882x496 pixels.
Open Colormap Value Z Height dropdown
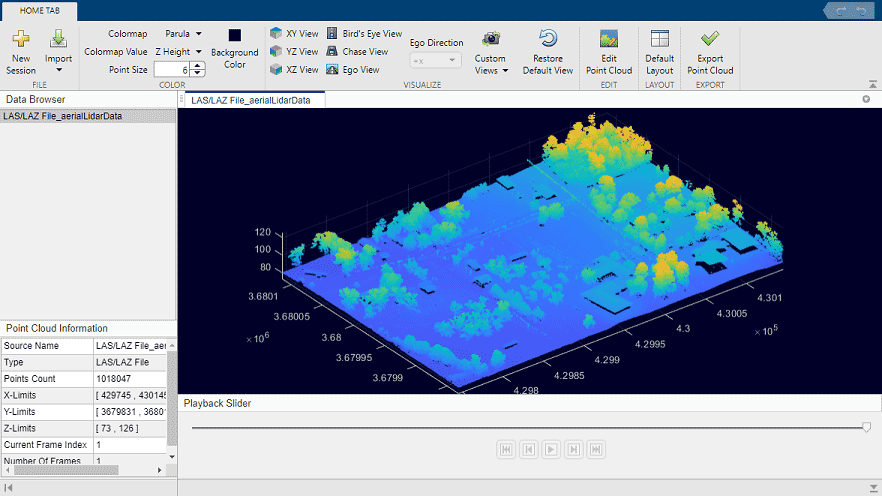(179, 51)
